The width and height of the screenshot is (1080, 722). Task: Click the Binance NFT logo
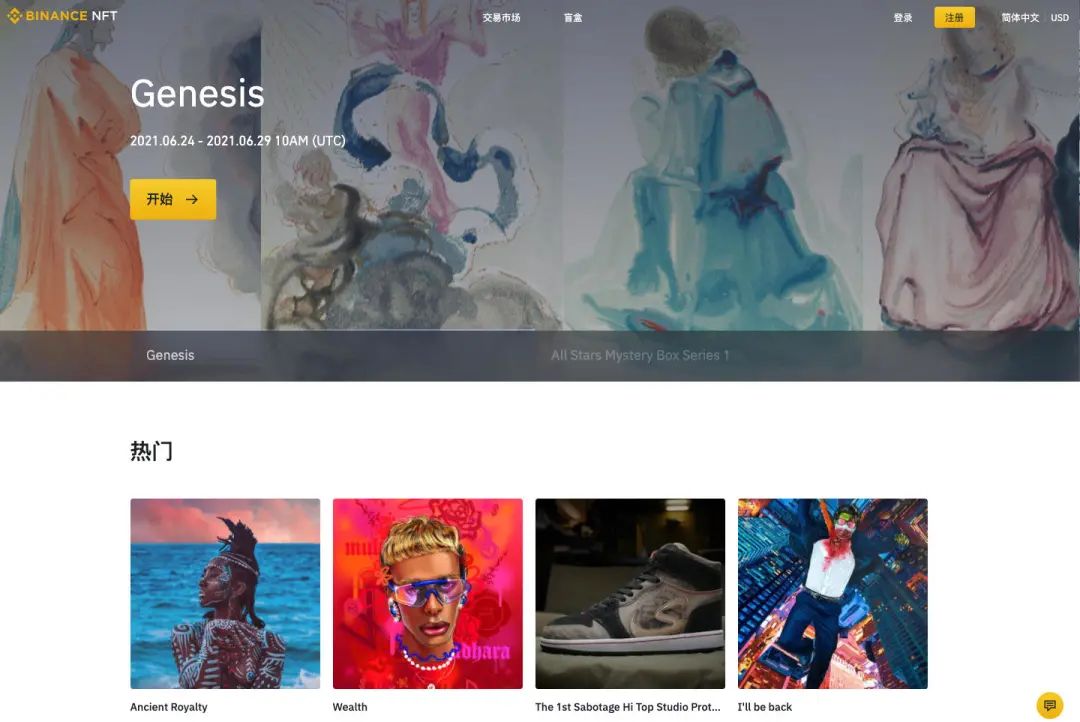tap(62, 16)
